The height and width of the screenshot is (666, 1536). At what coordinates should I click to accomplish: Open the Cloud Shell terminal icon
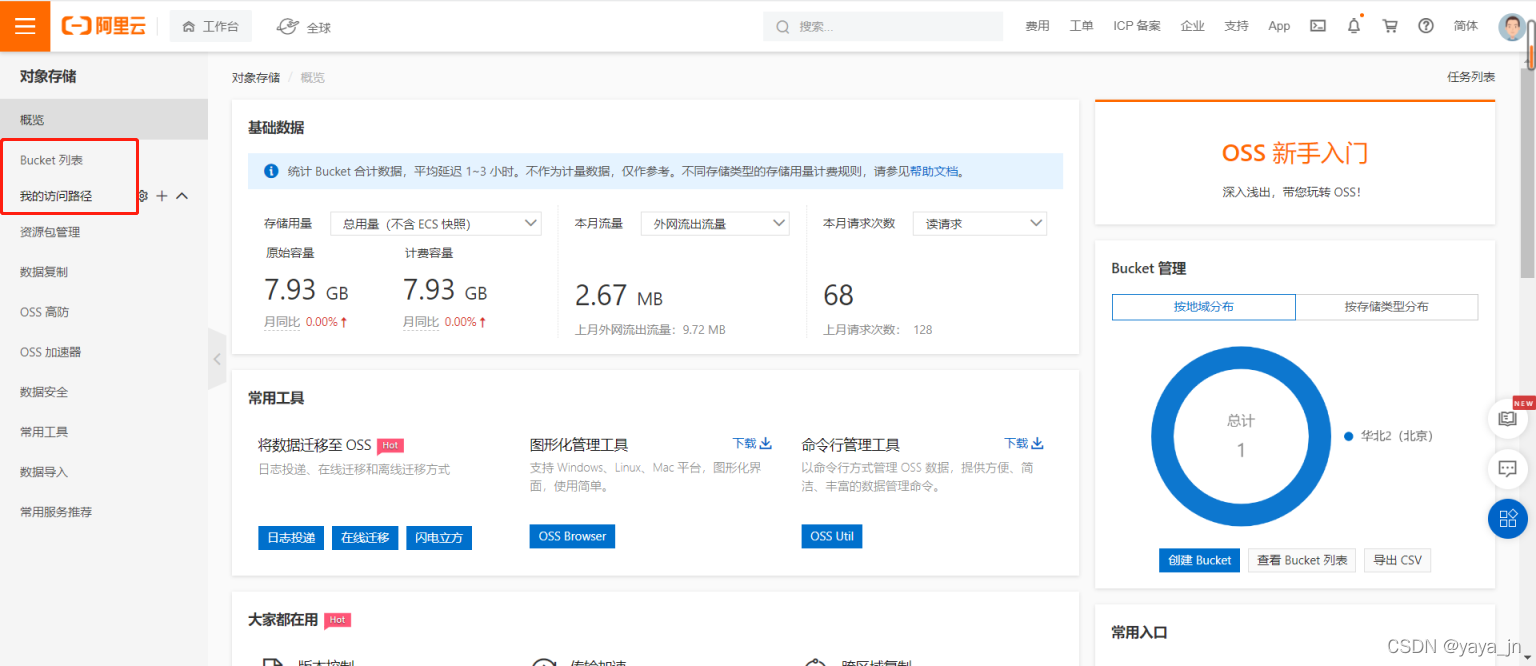pyautogui.click(x=1318, y=26)
